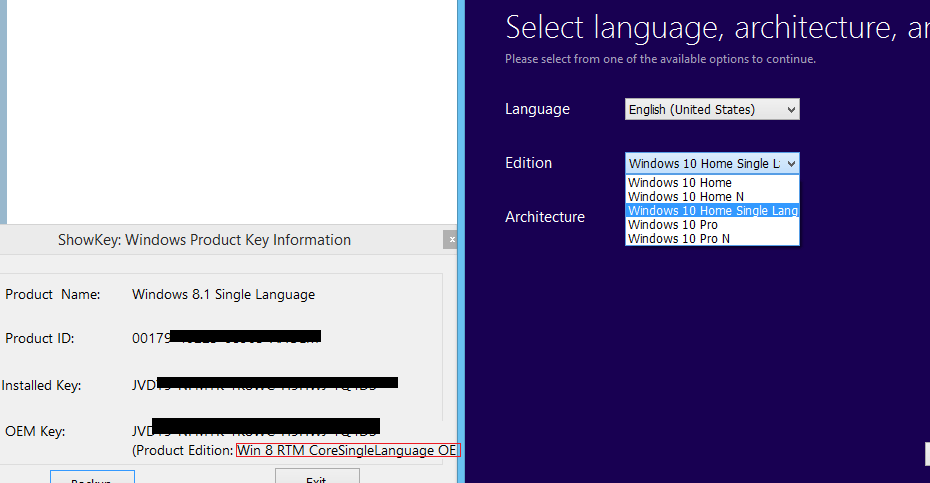Screen dimensions: 930x483
Task: Click the 'Please select from one' instruction text
Action: point(660,59)
